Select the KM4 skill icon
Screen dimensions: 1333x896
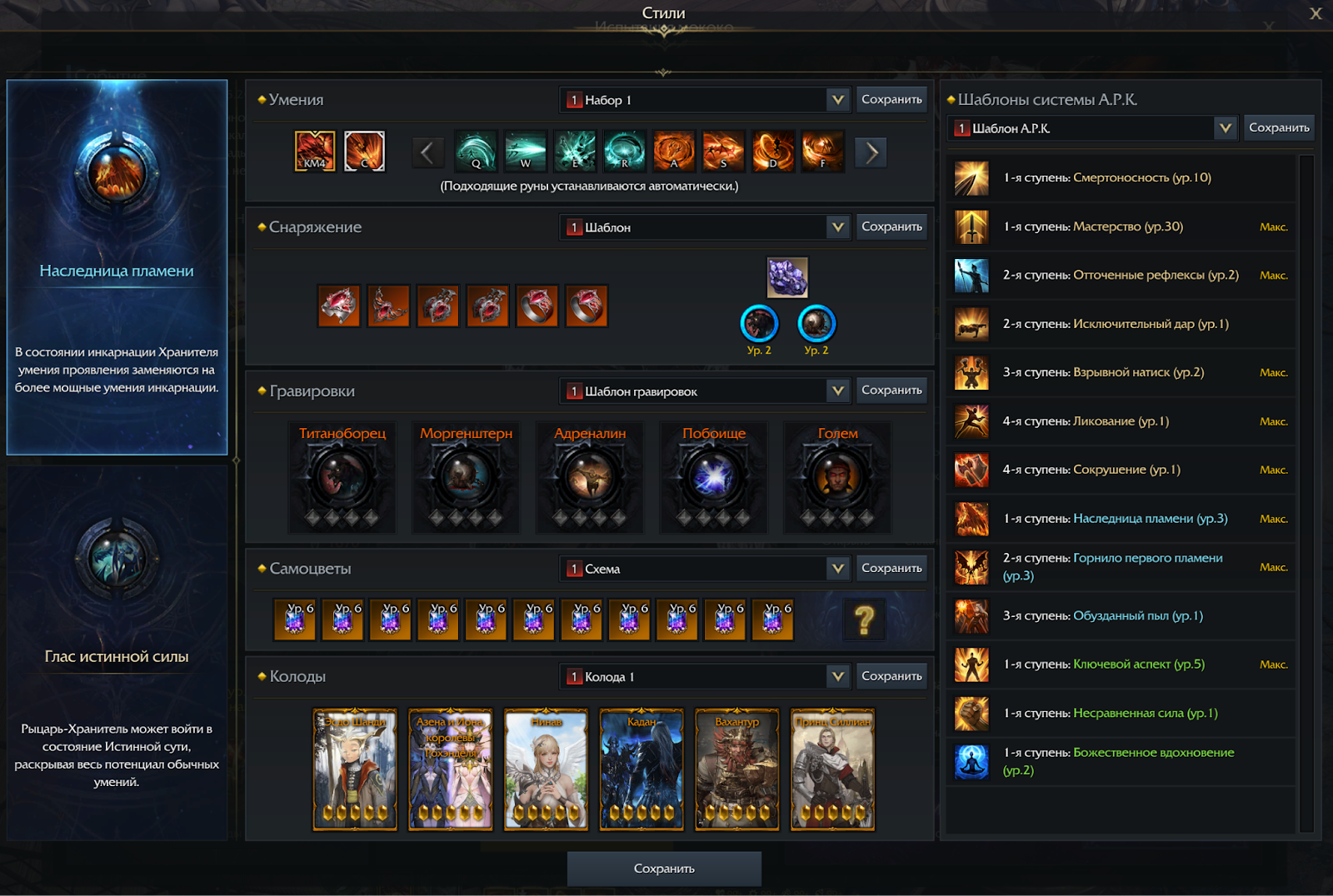point(315,152)
